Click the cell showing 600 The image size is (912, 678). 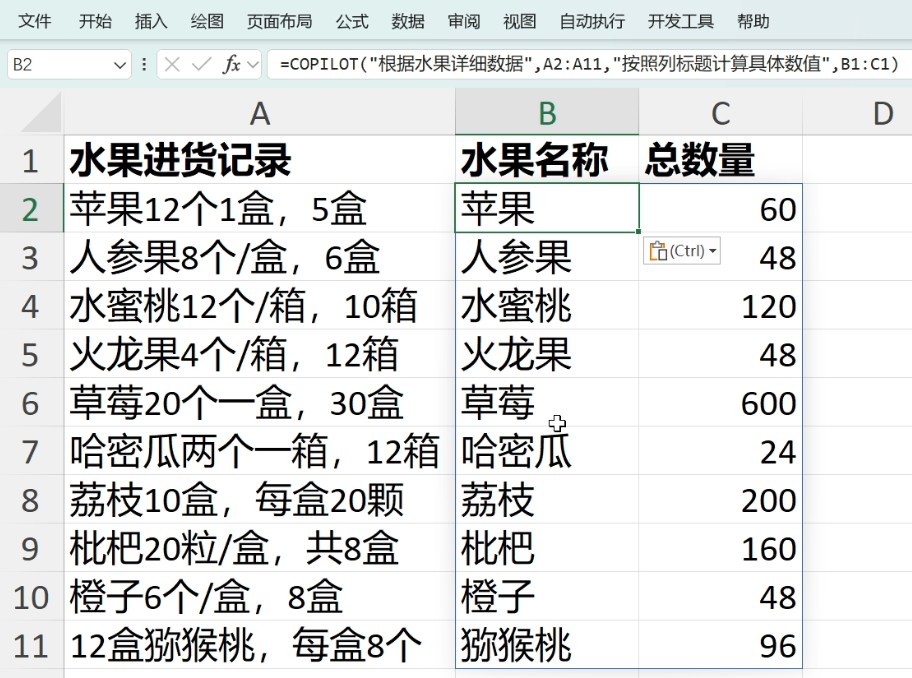pyautogui.click(x=720, y=403)
